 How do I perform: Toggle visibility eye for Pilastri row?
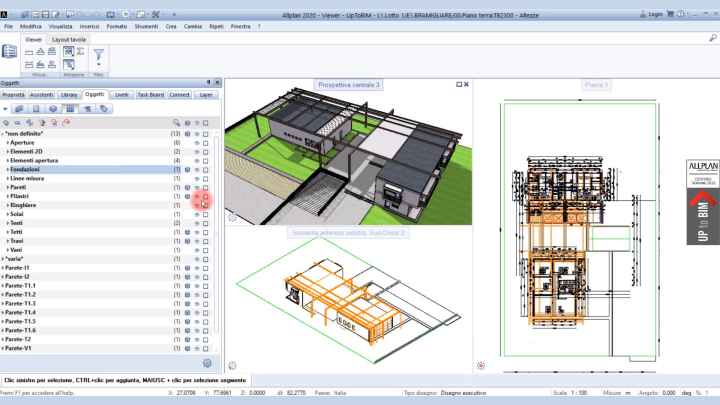[197, 197]
